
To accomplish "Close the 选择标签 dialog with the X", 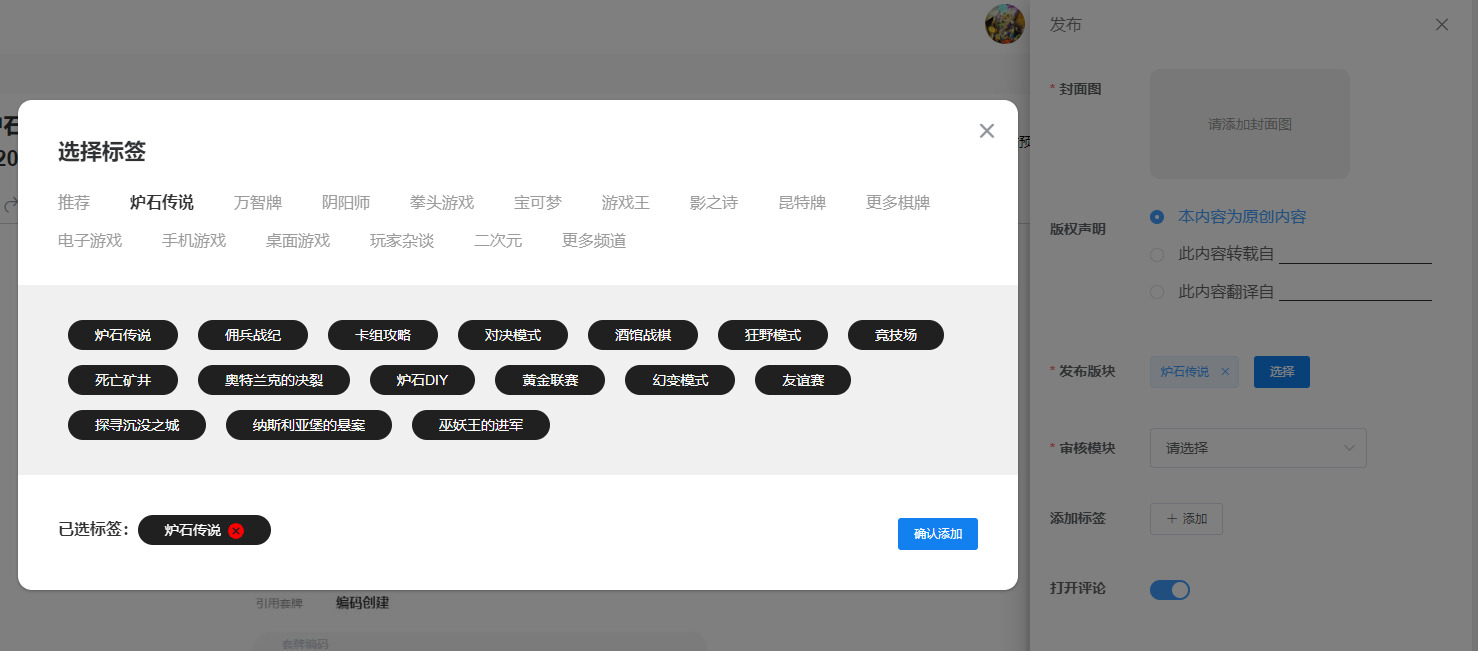I will pos(987,131).
